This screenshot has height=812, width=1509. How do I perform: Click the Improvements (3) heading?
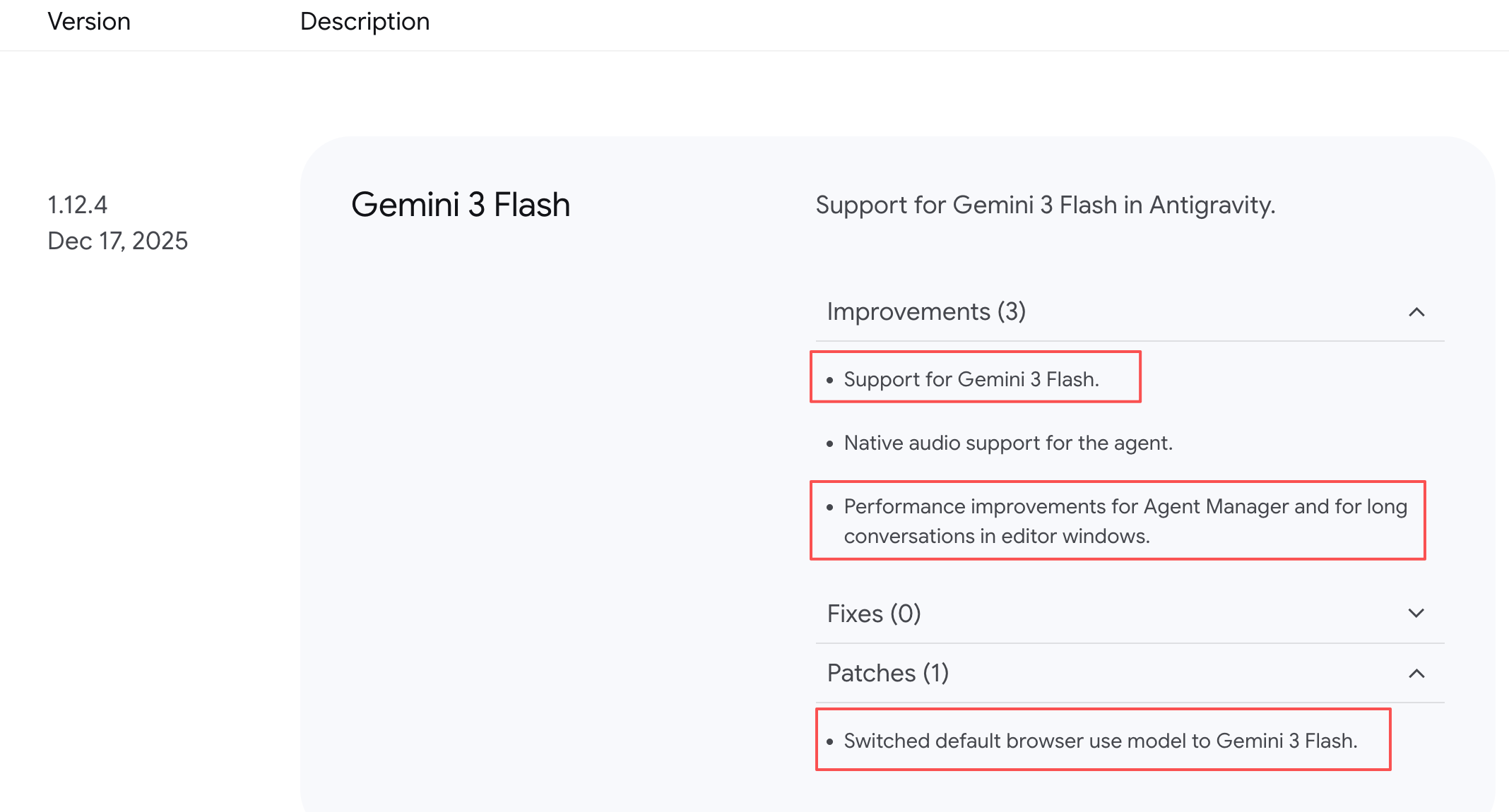[926, 312]
